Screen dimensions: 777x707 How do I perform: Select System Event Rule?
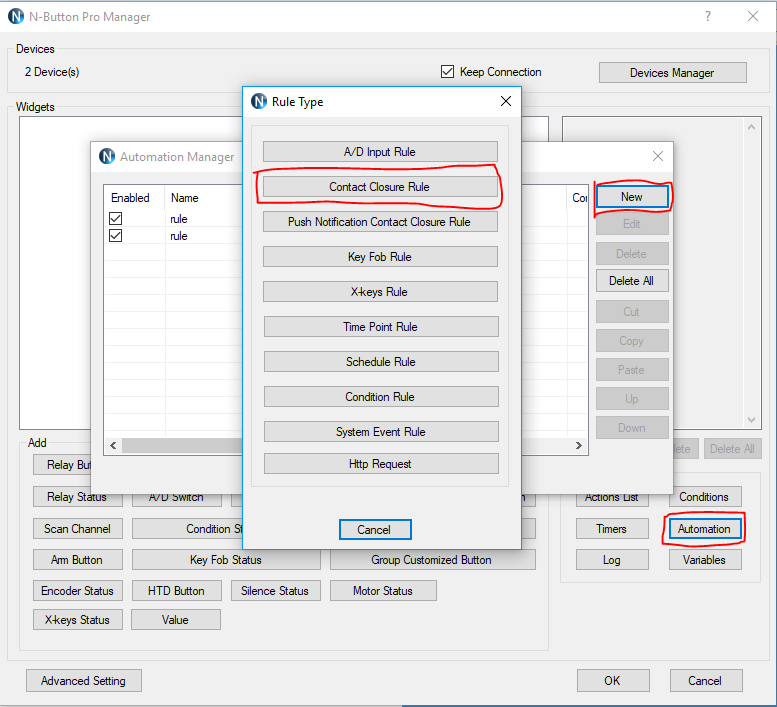pyautogui.click(x=381, y=432)
